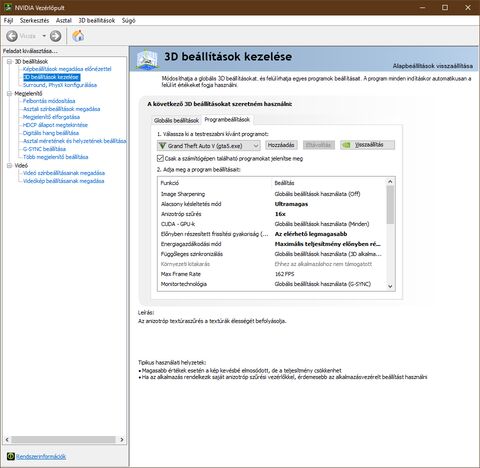Open Asztali színbeállítások megadása

tap(61, 109)
